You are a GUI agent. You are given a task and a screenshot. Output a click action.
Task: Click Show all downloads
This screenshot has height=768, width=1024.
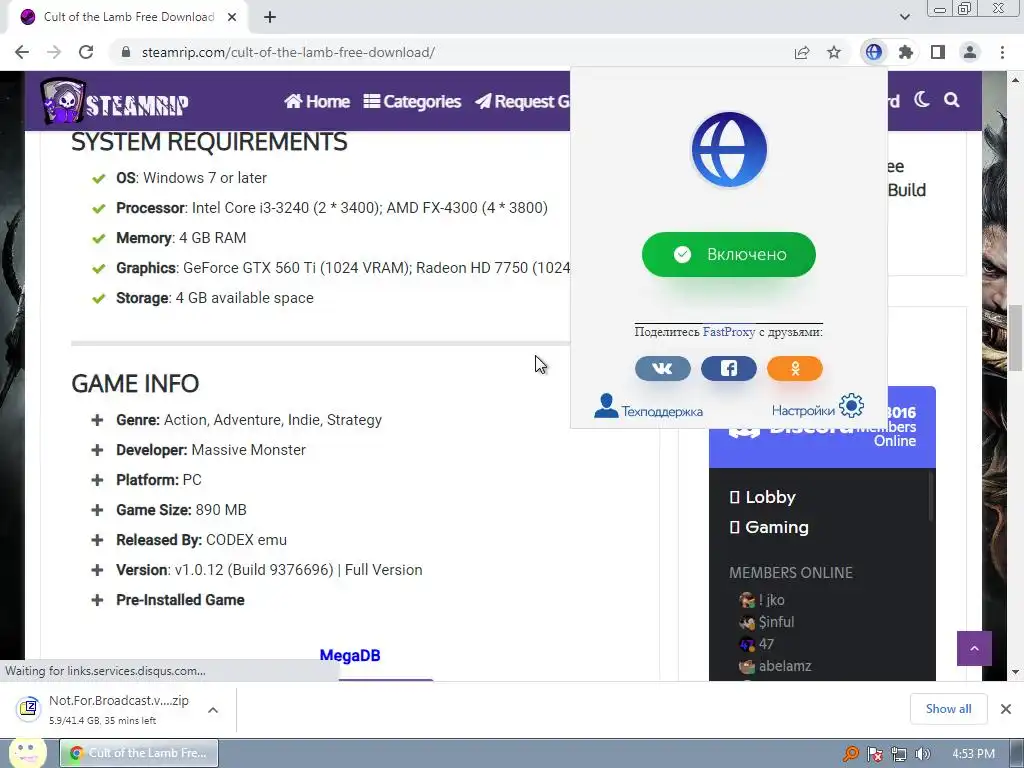[x=948, y=709]
